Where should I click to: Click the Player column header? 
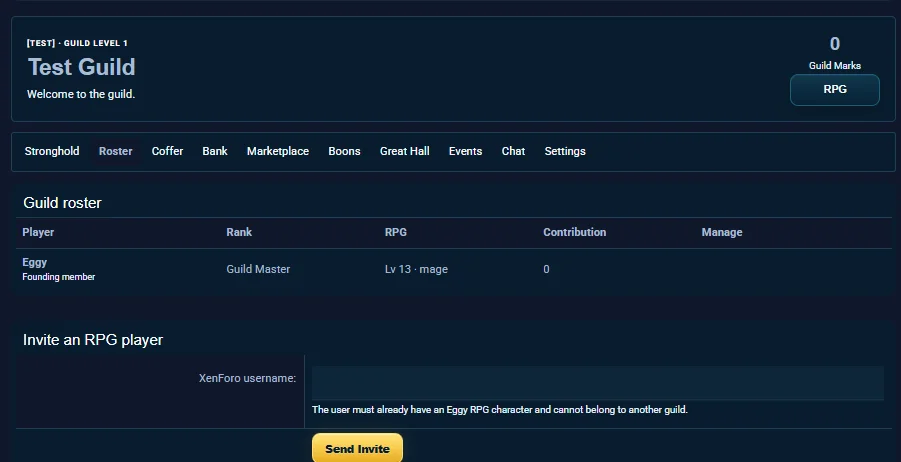pos(38,232)
